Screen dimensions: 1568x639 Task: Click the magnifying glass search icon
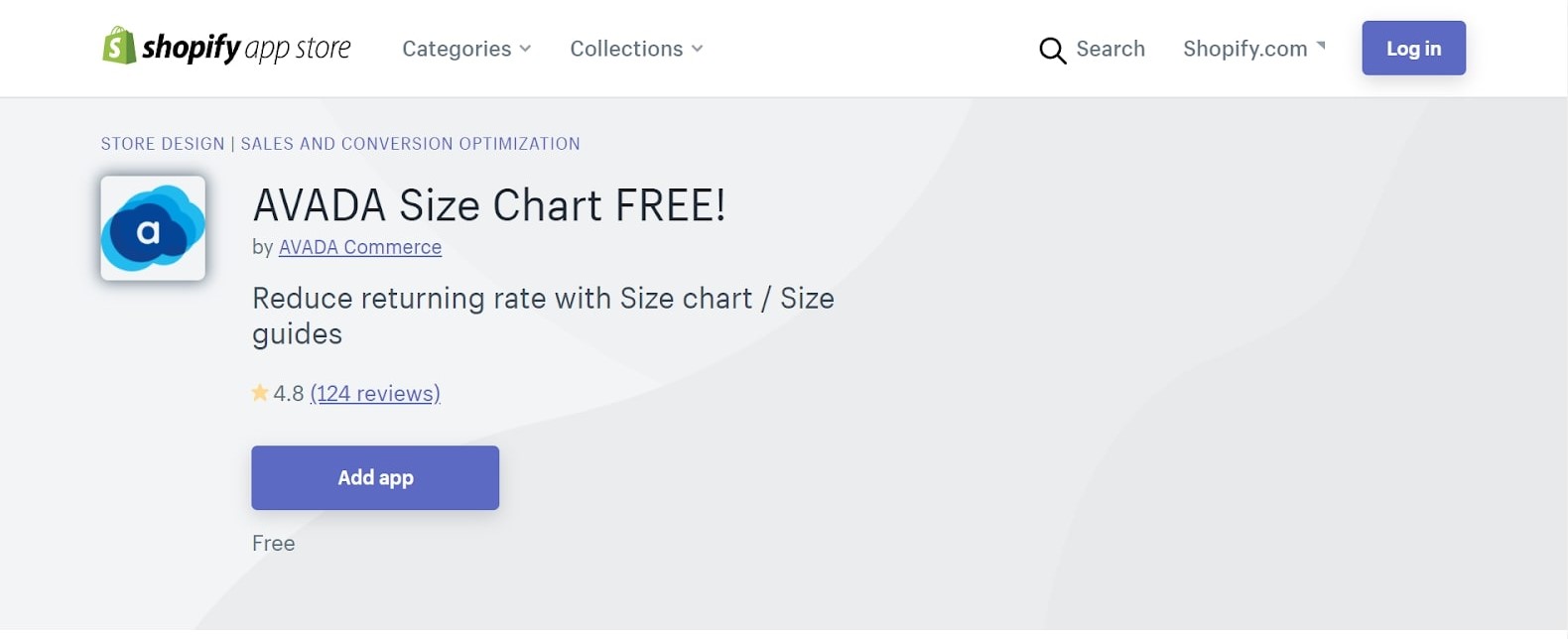1052,50
